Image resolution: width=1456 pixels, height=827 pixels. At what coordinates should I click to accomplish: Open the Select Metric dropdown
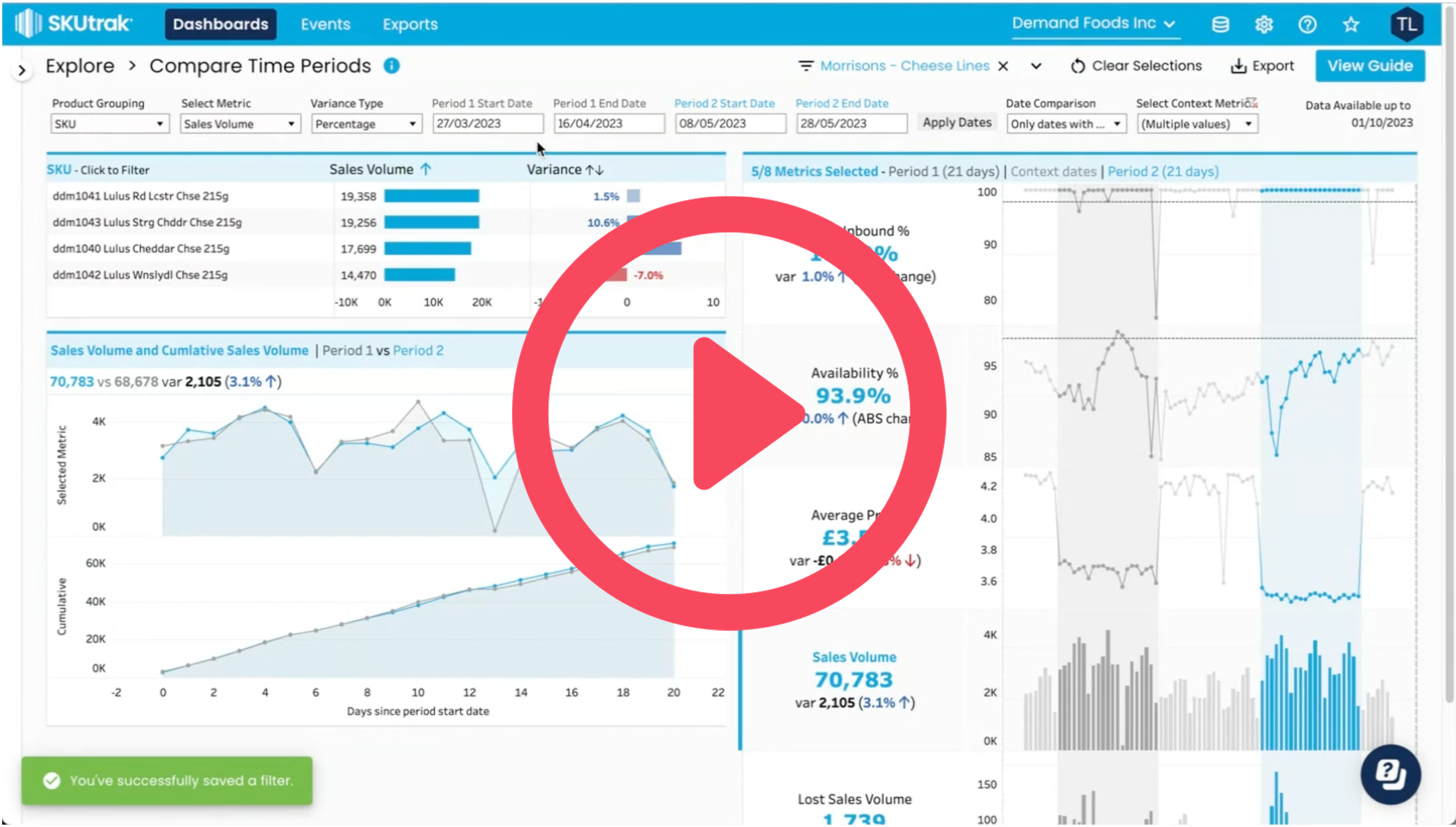[x=240, y=124]
